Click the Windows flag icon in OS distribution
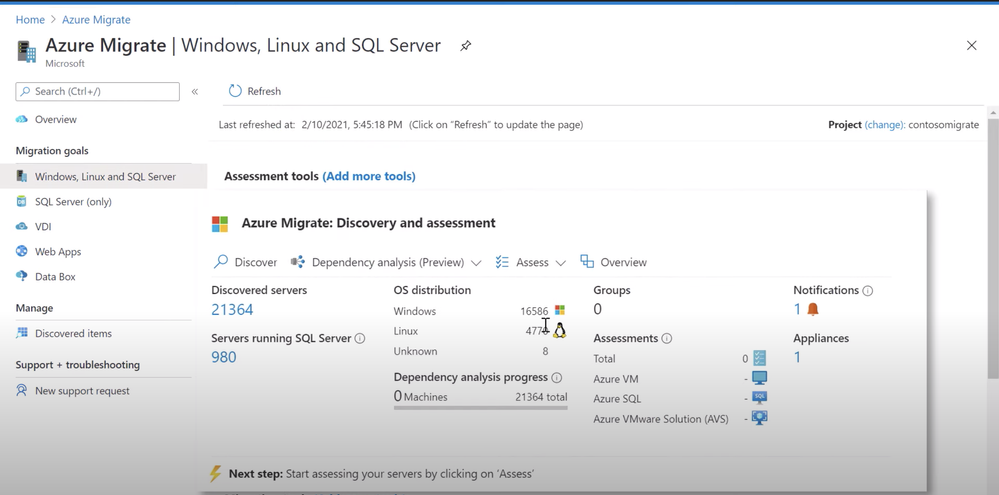999x495 pixels. tap(559, 310)
